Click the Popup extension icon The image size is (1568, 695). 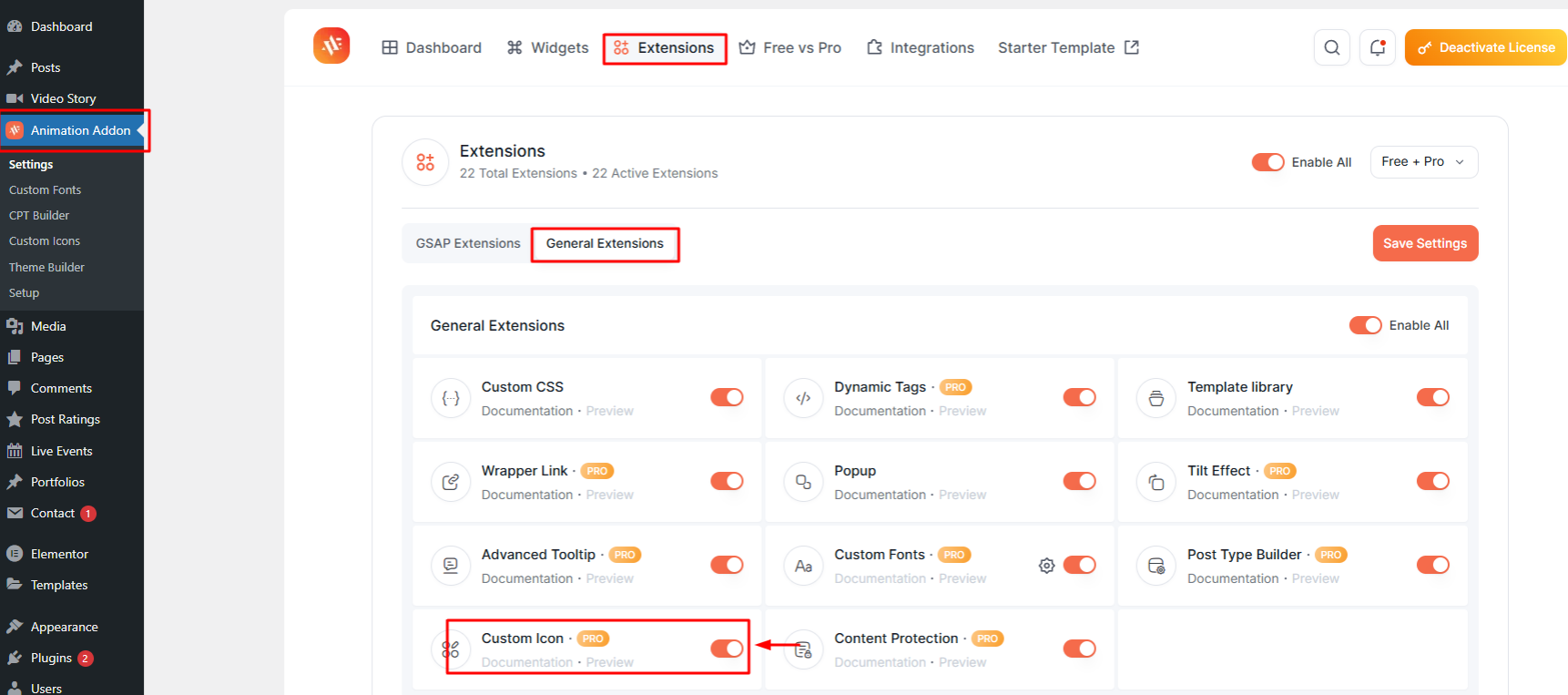click(x=803, y=482)
